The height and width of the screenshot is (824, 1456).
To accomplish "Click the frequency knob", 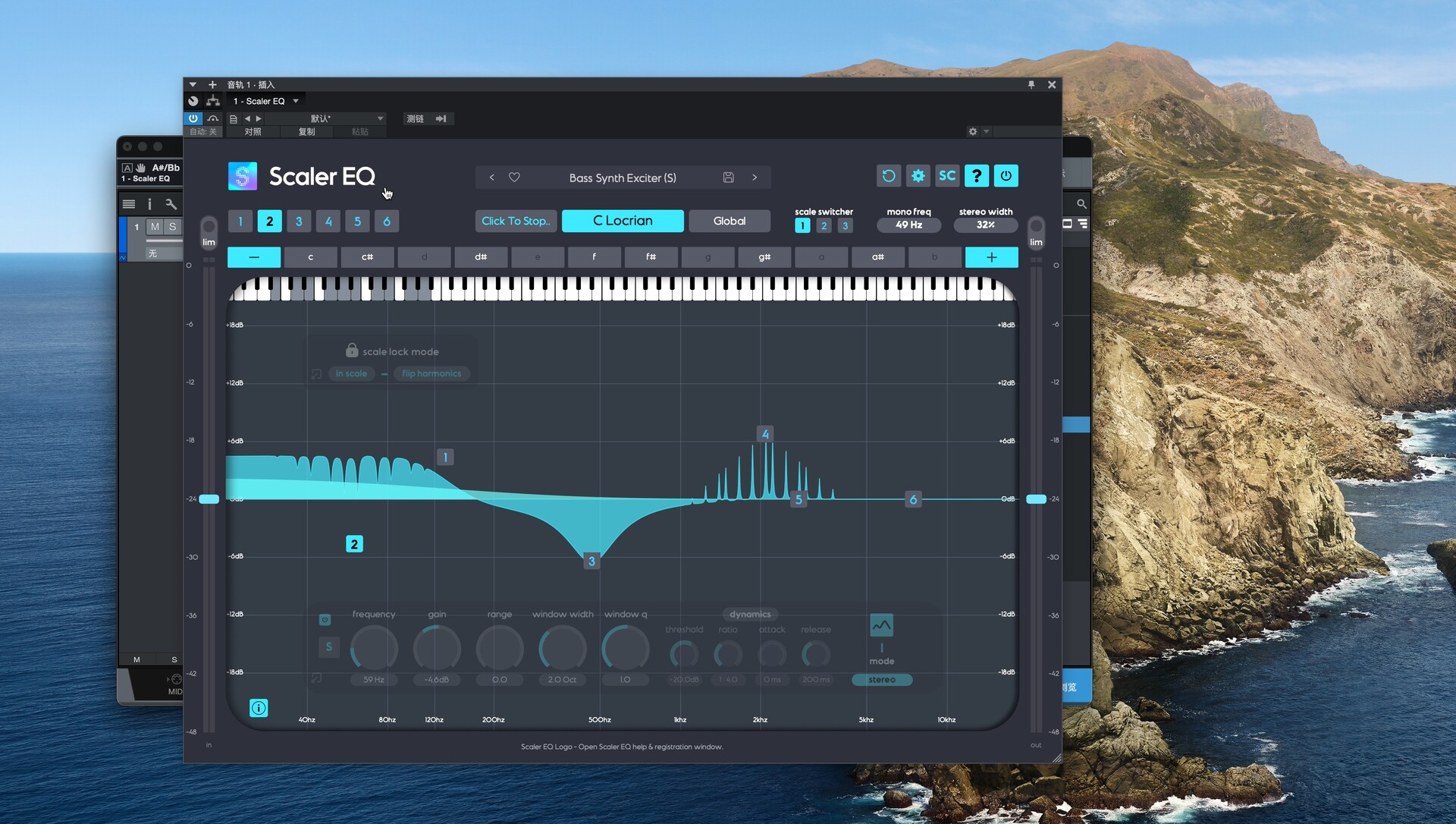I will click(x=374, y=649).
